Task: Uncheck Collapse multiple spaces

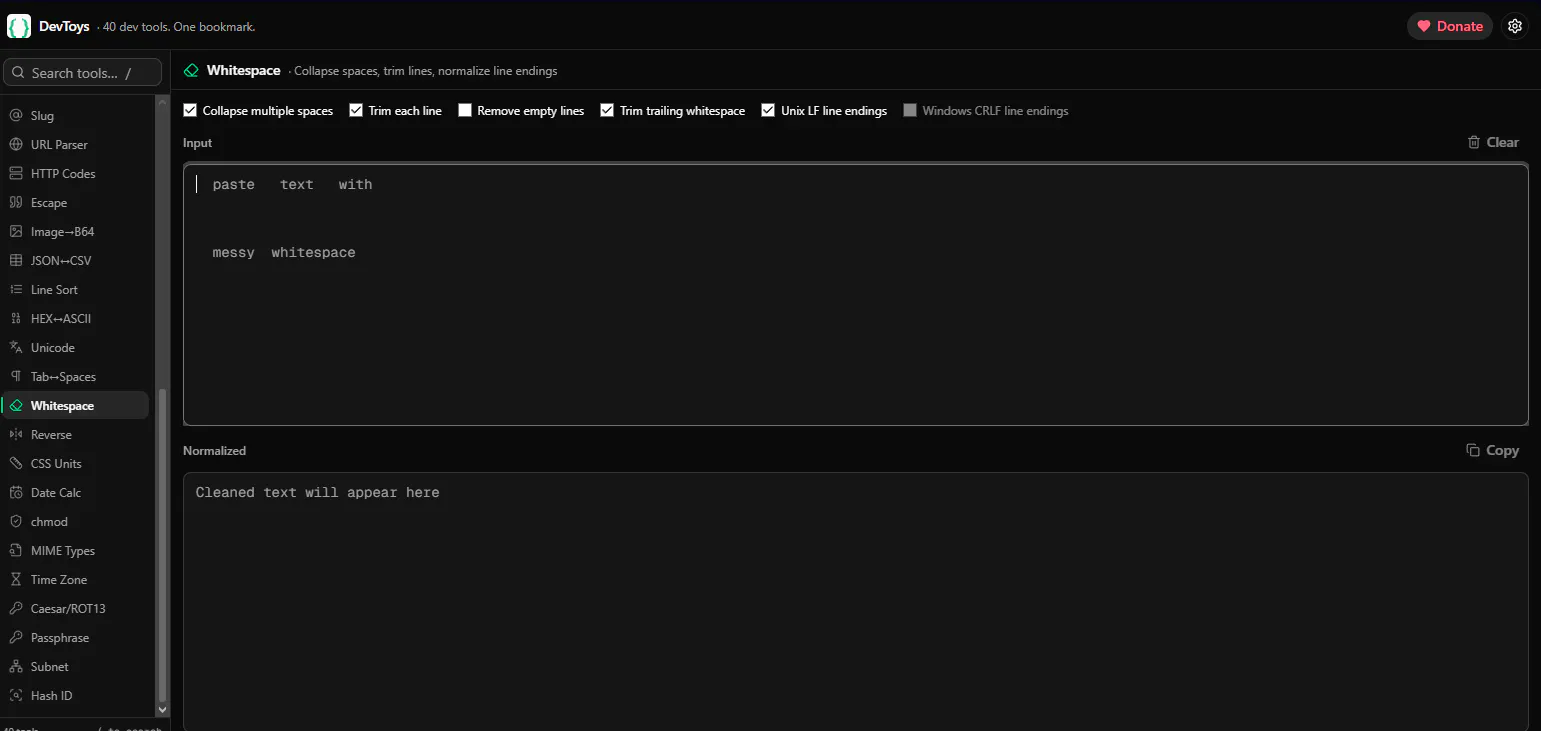Action: click(x=190, y=111)
